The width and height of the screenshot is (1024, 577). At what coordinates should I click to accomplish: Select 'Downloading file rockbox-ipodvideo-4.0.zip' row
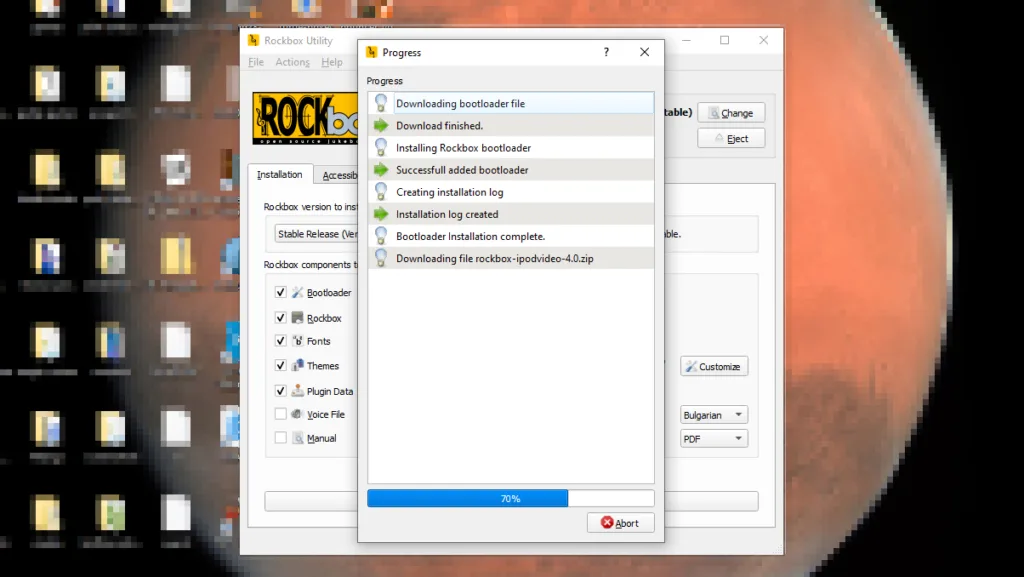(511, 258)
